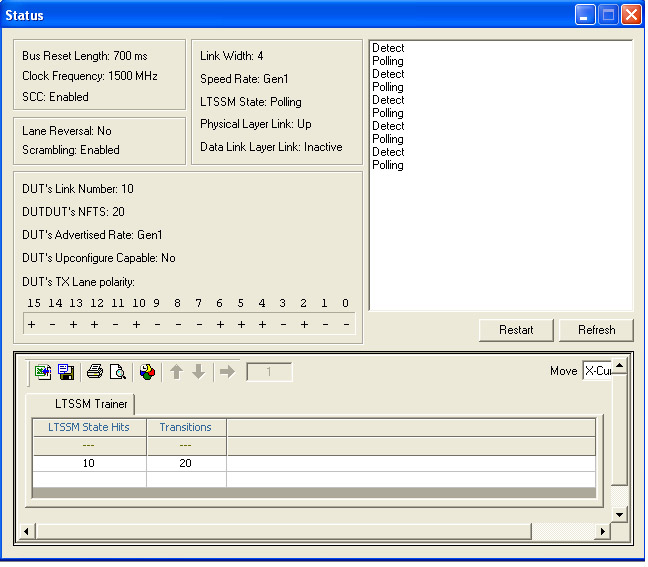
Task: Click Link Width: 4 text
Action: coord(231,56)
